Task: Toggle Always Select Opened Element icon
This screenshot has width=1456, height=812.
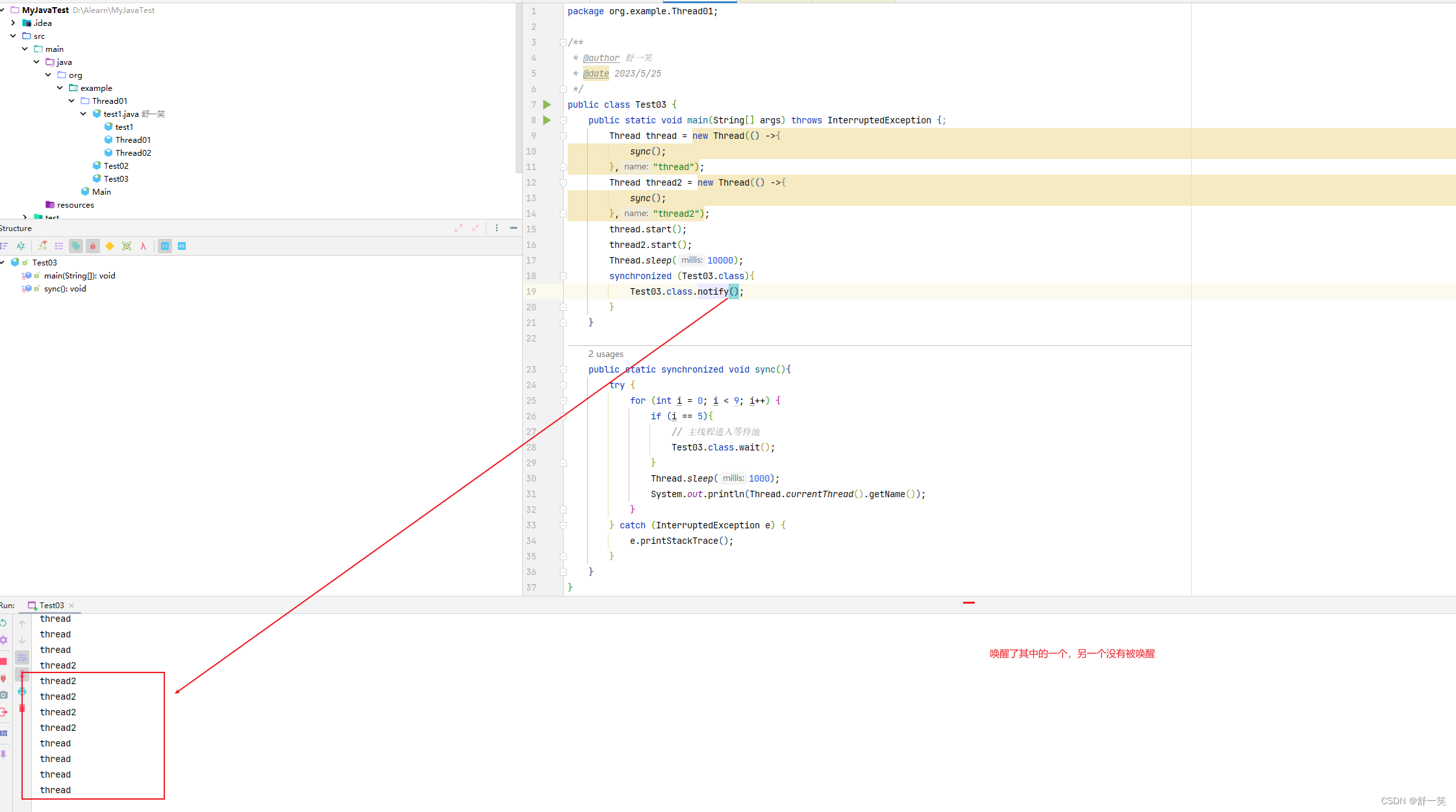Action: pos(165,246)
